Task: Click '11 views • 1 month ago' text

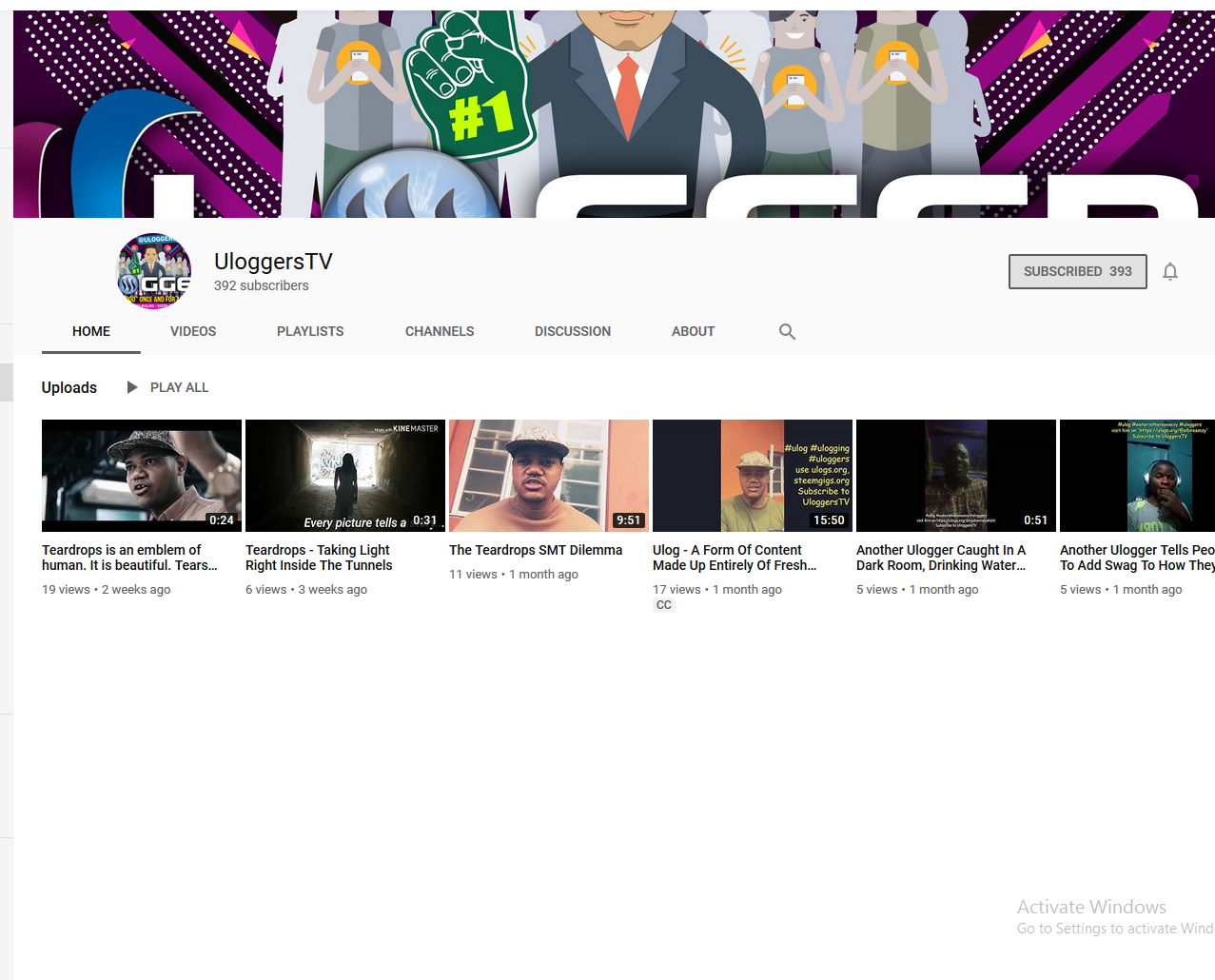Action: tap(514, 575)
